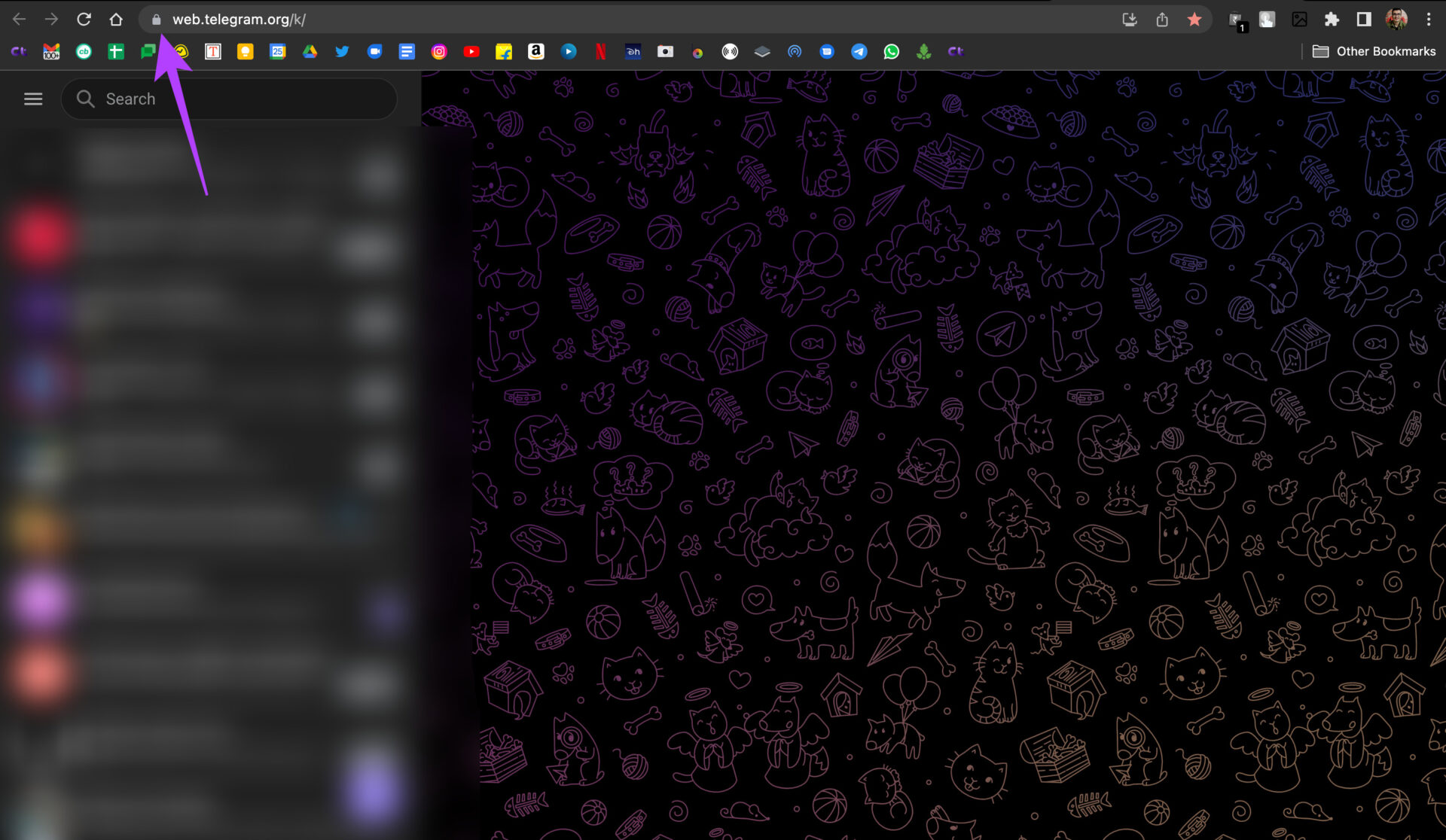The image size is (1446, 840).
Task: Open the Gmail bookmark
Action: 51,51
